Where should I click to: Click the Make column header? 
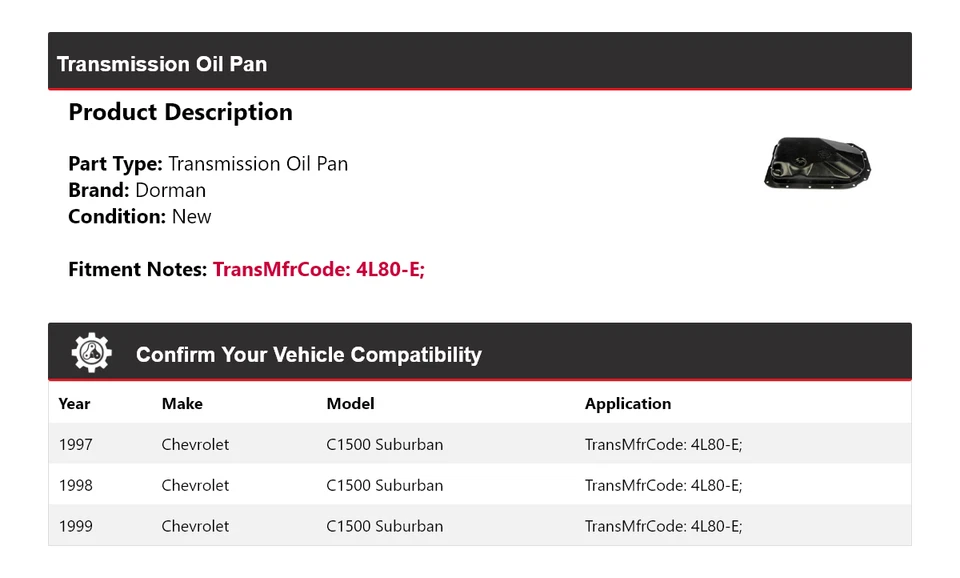coord(182,404)
